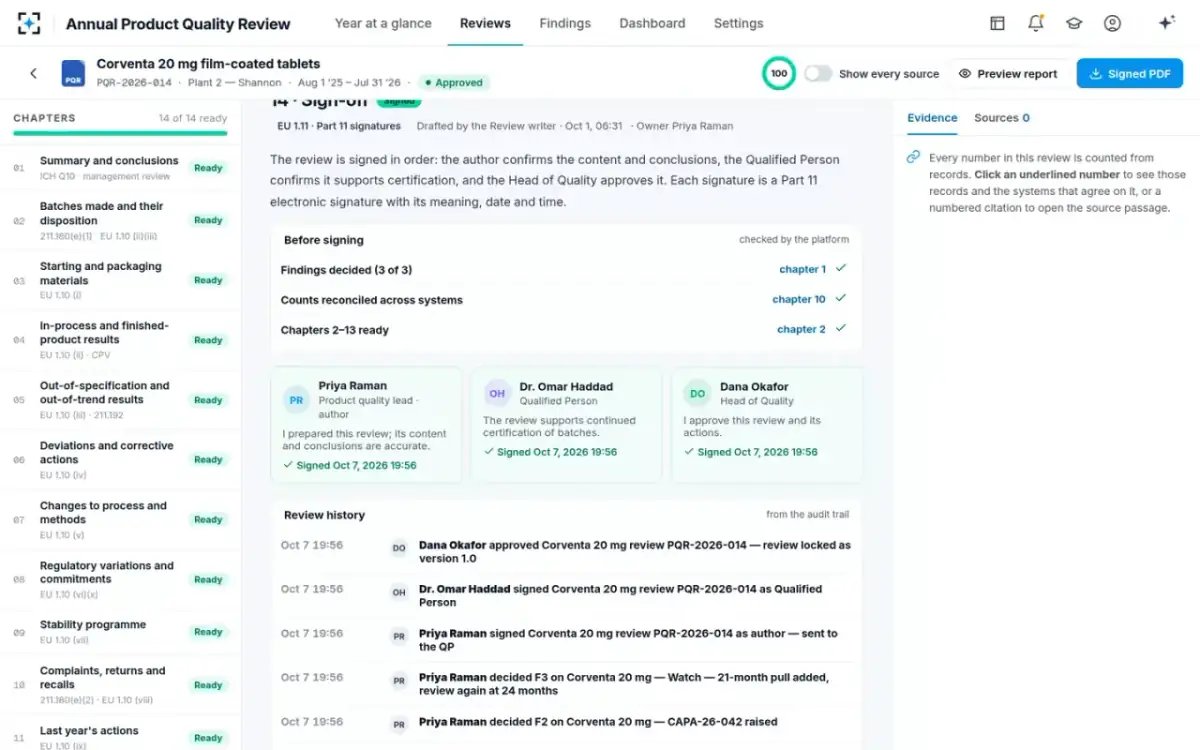Click Ready badge for Stability programme
This screenshot has height=750, width=1200.
(x=208, y=632)
